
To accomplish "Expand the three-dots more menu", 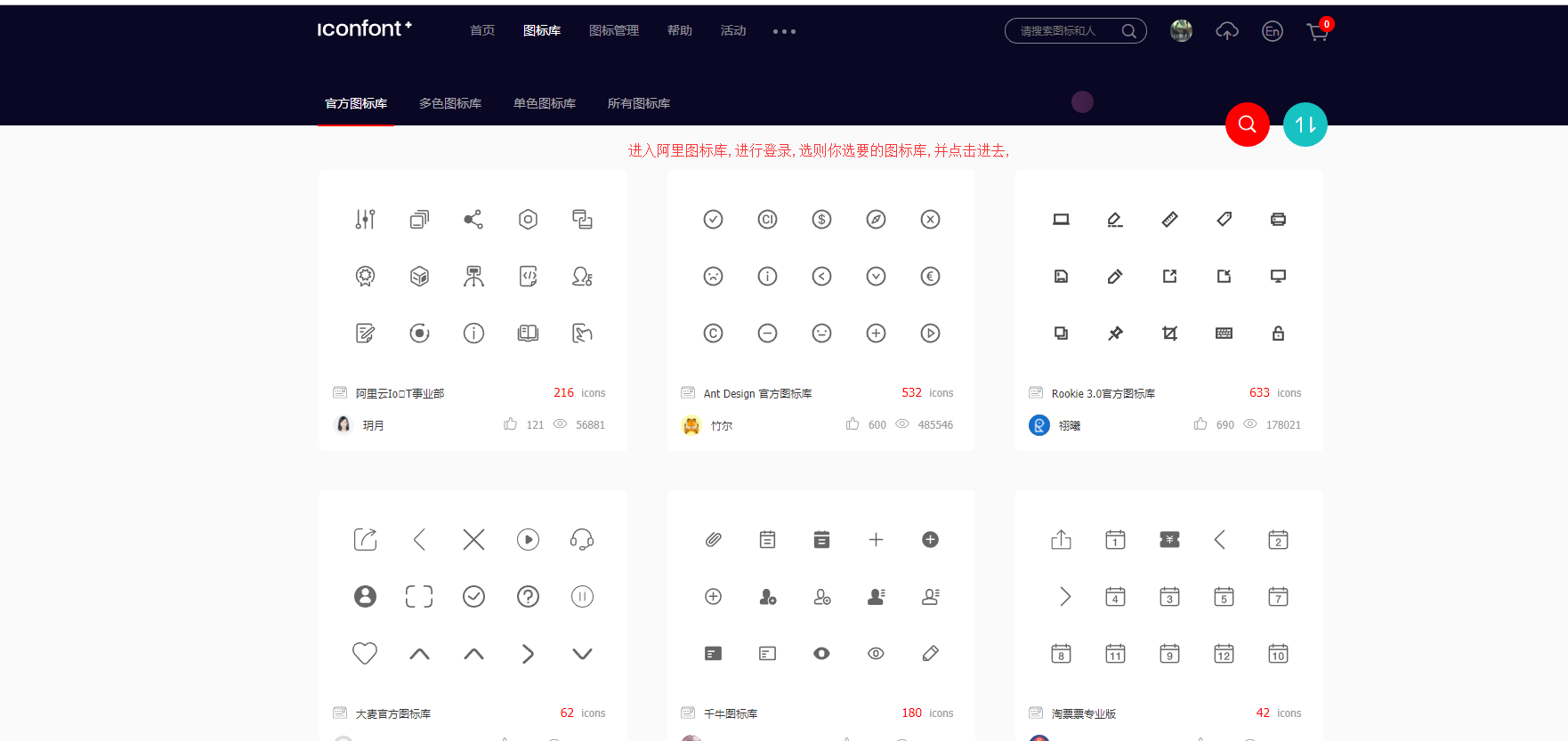I will [x=784, y=31].
